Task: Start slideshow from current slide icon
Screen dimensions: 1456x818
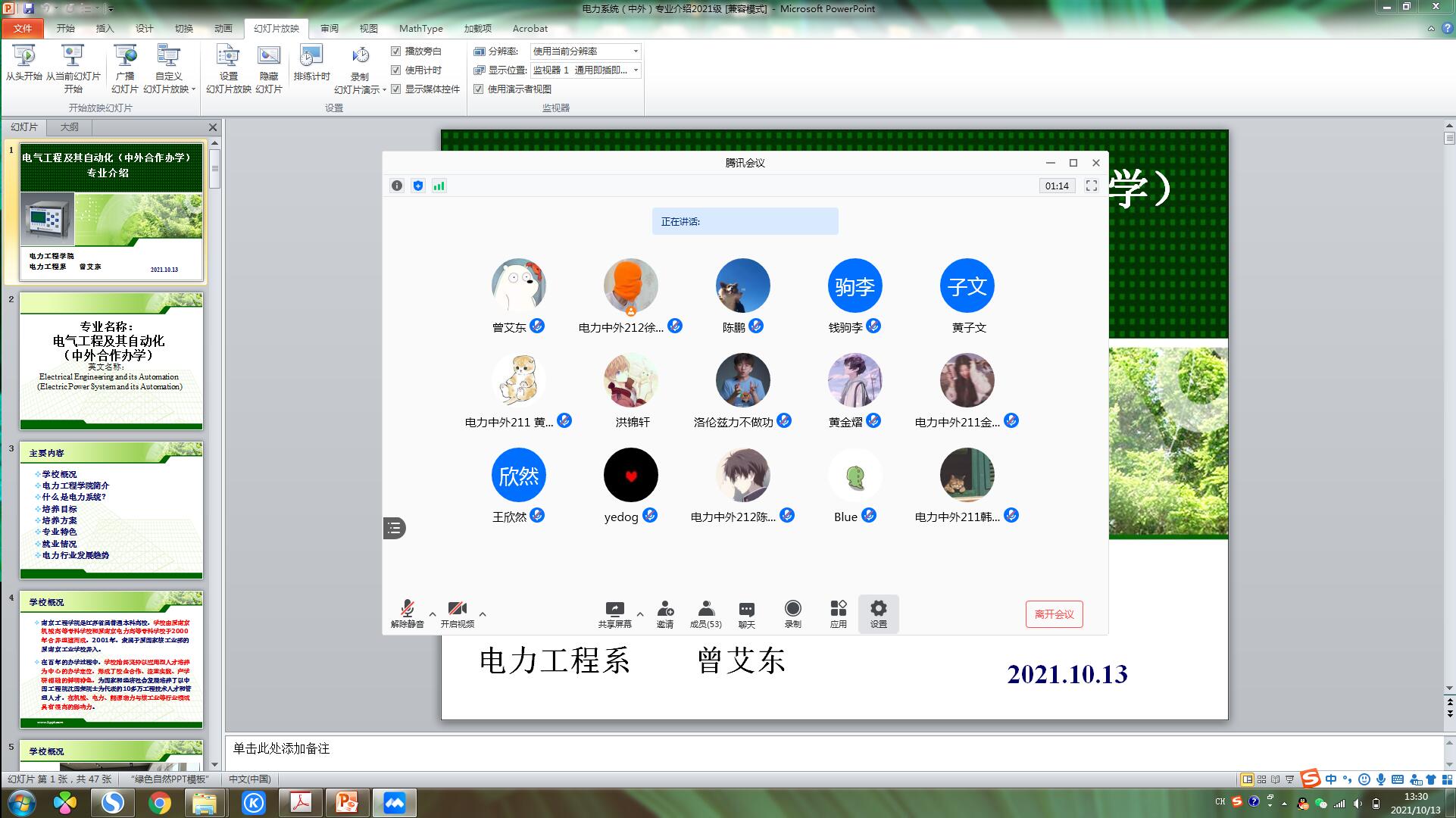Action: (x=73, y=56)
